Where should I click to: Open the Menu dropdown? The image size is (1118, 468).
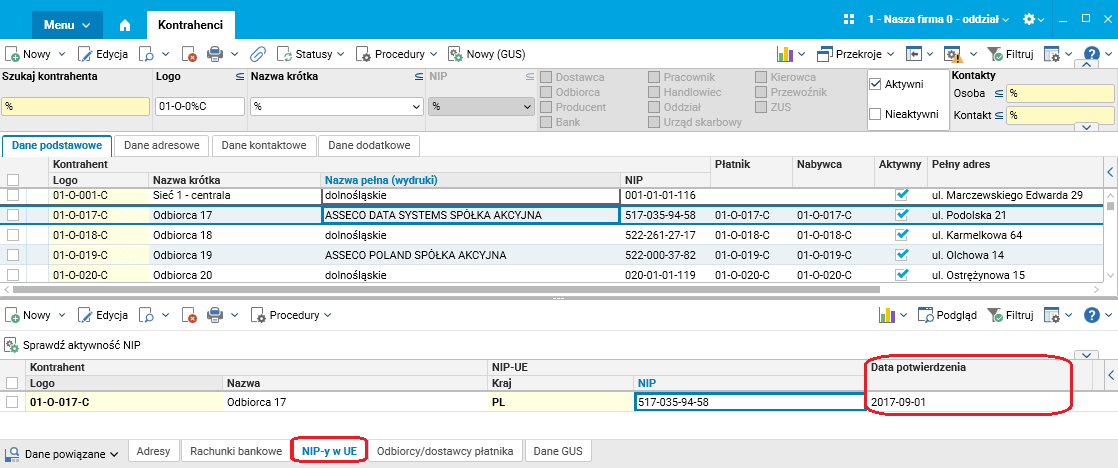[x=67, y=25]
